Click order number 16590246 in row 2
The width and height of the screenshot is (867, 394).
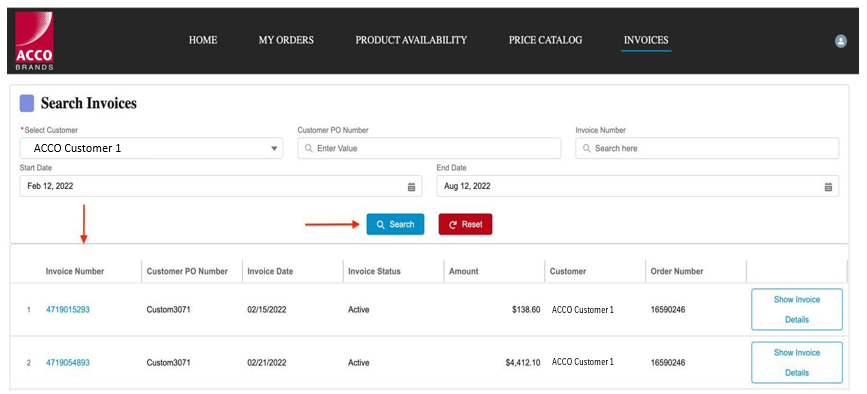(668, 363)
